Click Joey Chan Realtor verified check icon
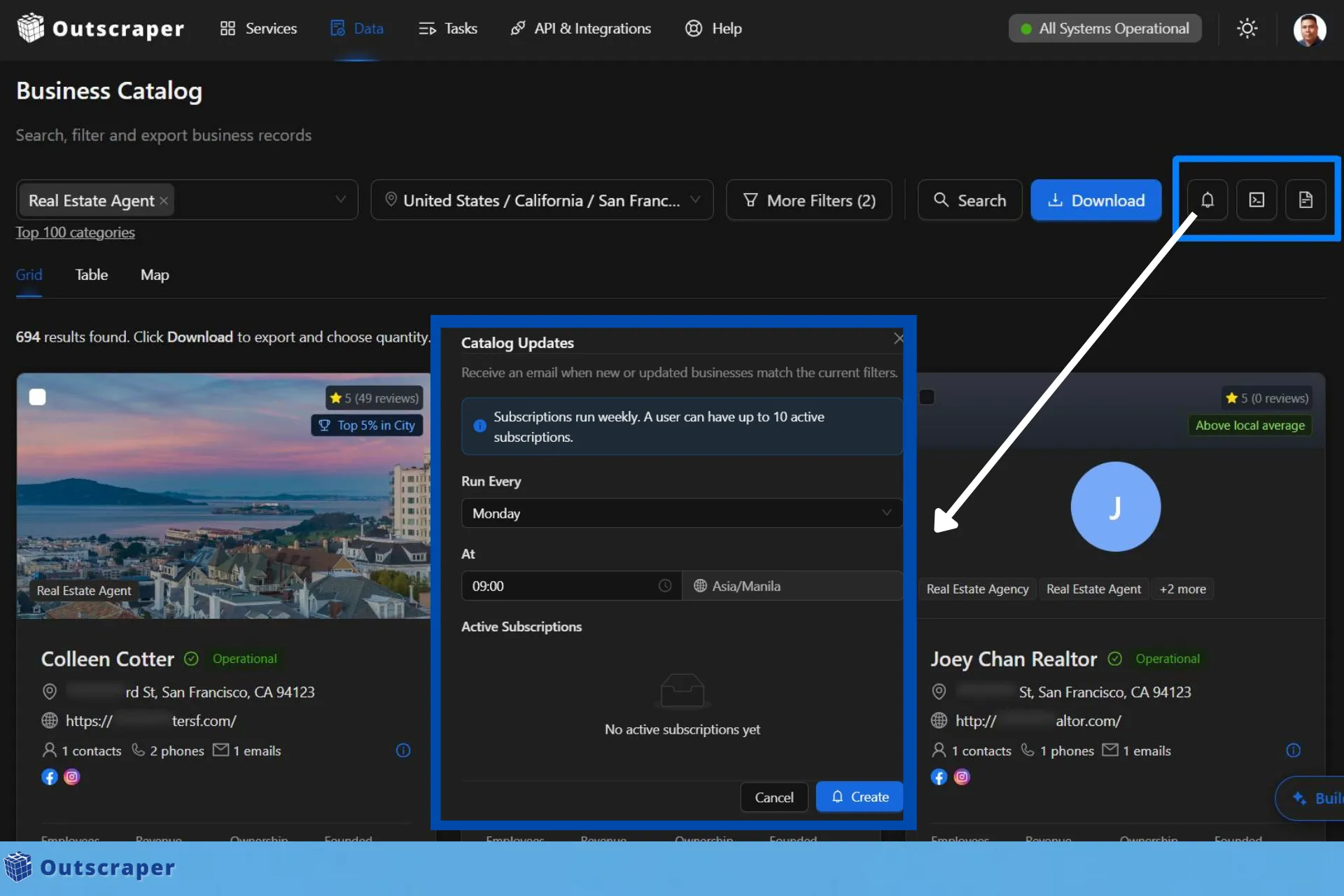Image resolution: width=1344 pixels, height=896 pixels. click(x=1114, y=659)
